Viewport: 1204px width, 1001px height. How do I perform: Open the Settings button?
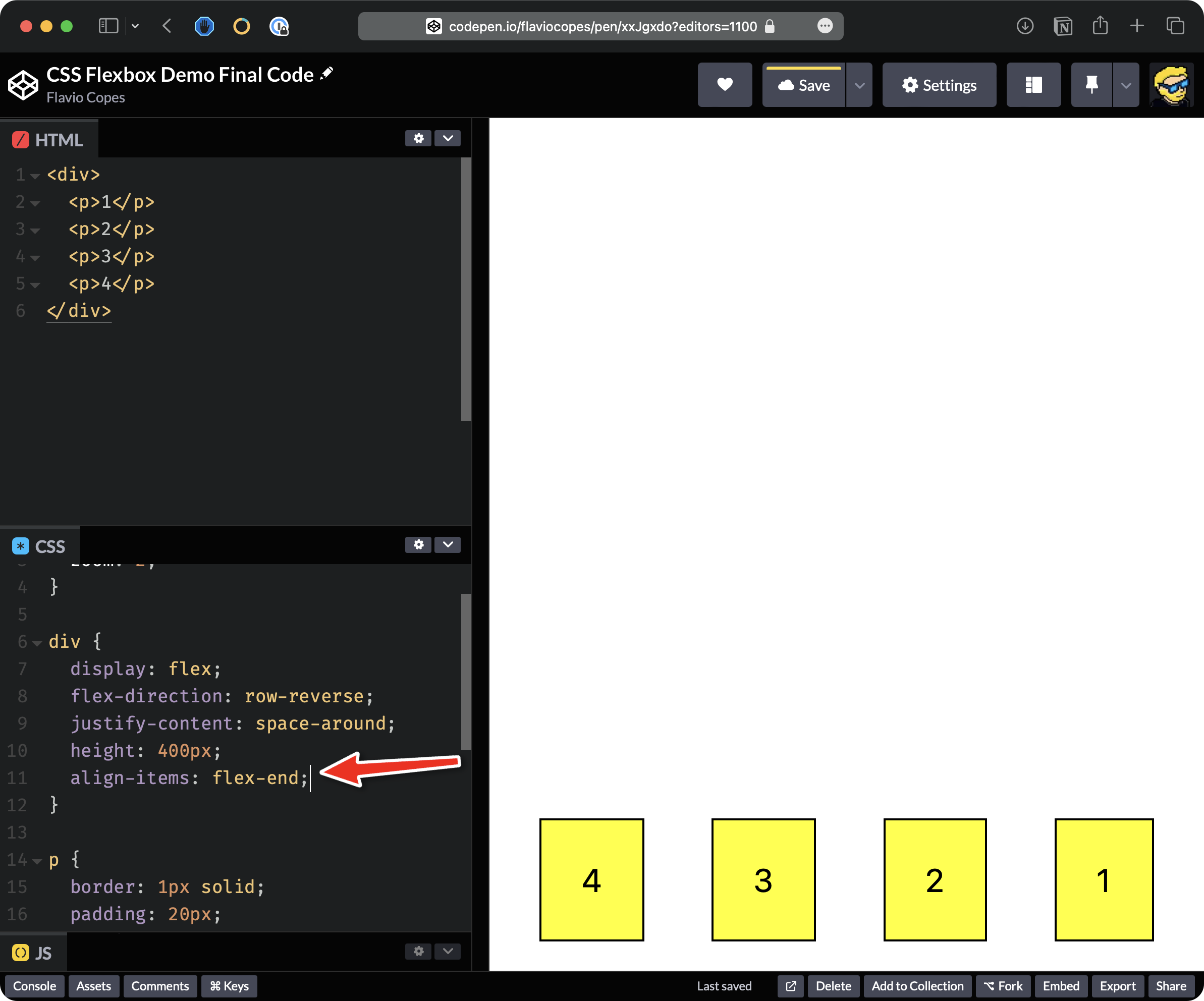[x=939, y=85]
